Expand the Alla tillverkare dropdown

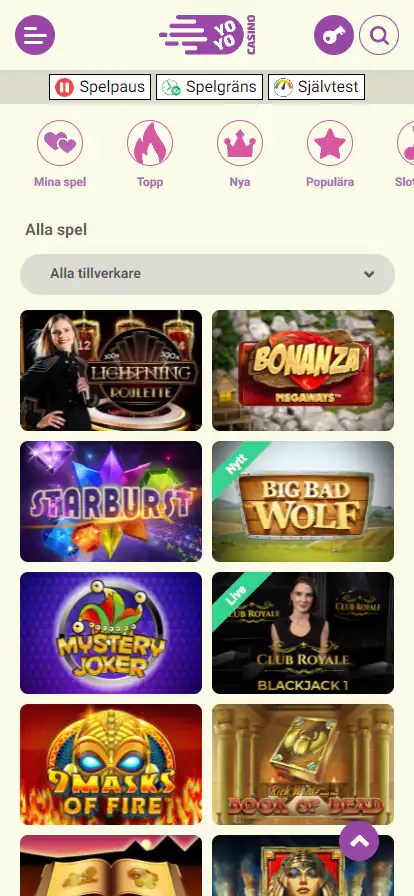pos(208,274)
